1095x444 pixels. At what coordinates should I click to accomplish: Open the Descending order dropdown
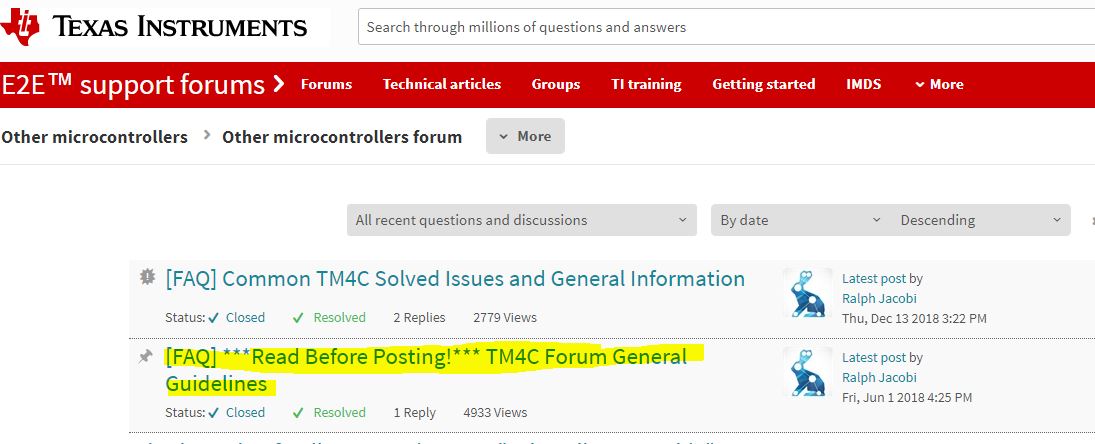980,220
